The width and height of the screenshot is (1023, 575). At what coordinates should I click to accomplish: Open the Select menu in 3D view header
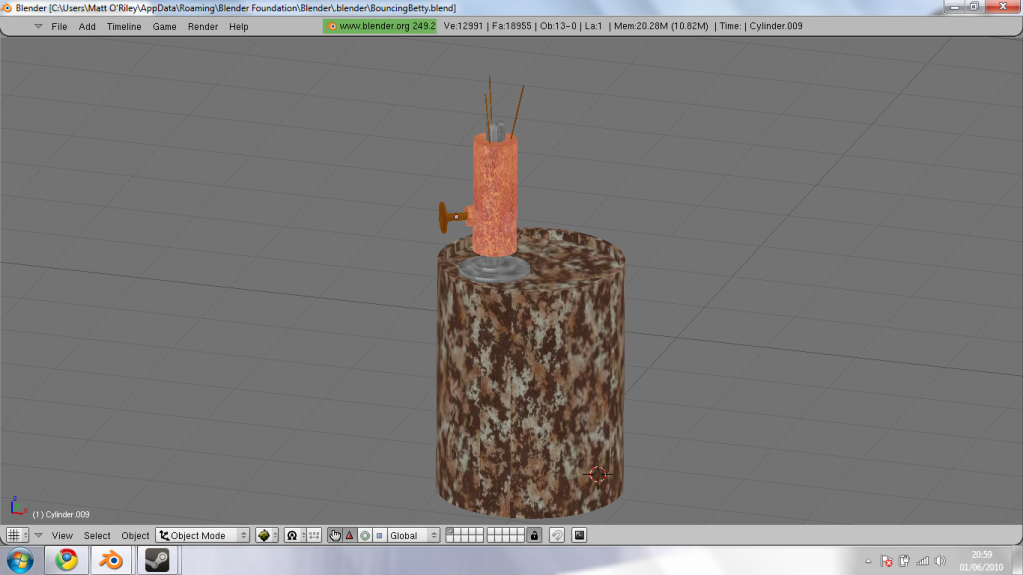click(x=97, y=535)
